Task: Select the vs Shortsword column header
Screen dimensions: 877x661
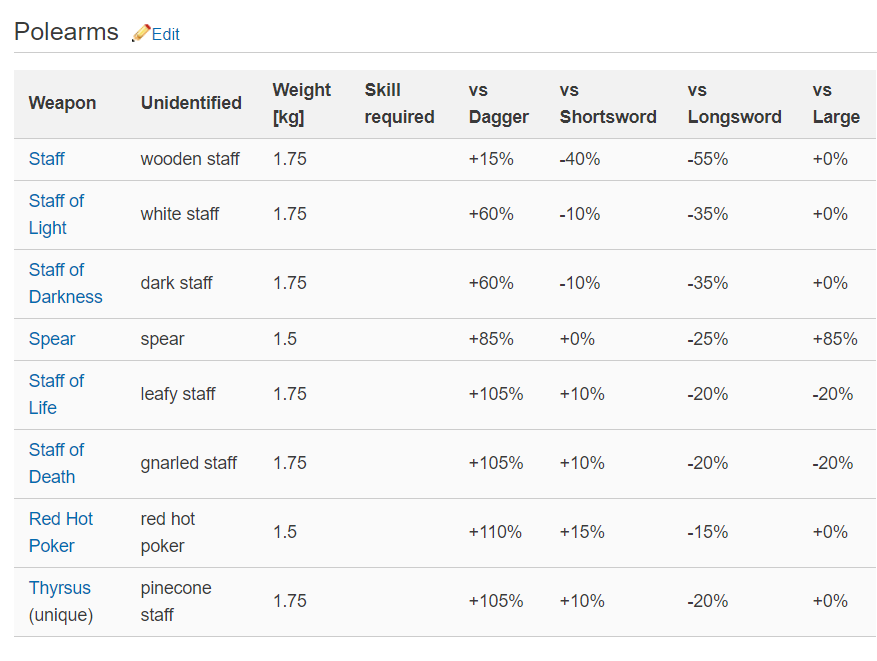Action: 608,103
